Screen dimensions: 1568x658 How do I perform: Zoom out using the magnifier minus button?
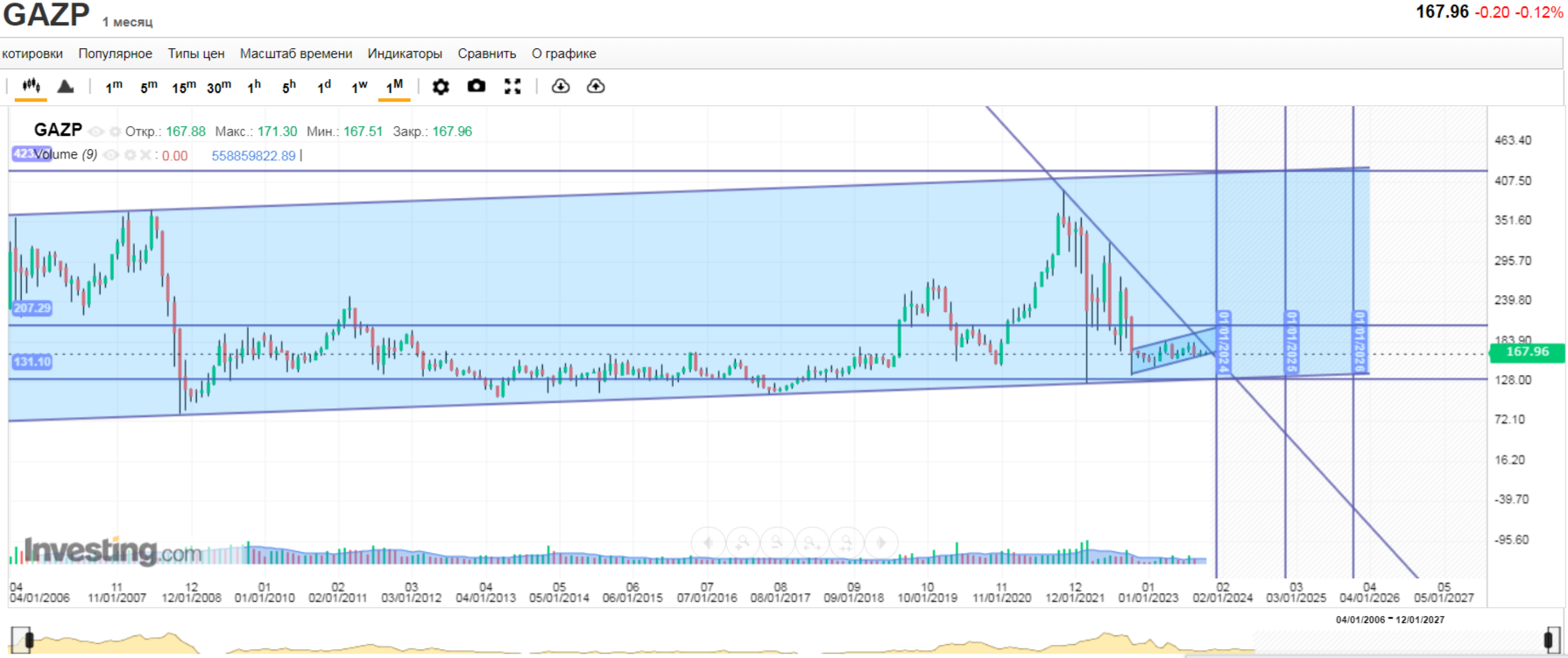pos(777,542)
